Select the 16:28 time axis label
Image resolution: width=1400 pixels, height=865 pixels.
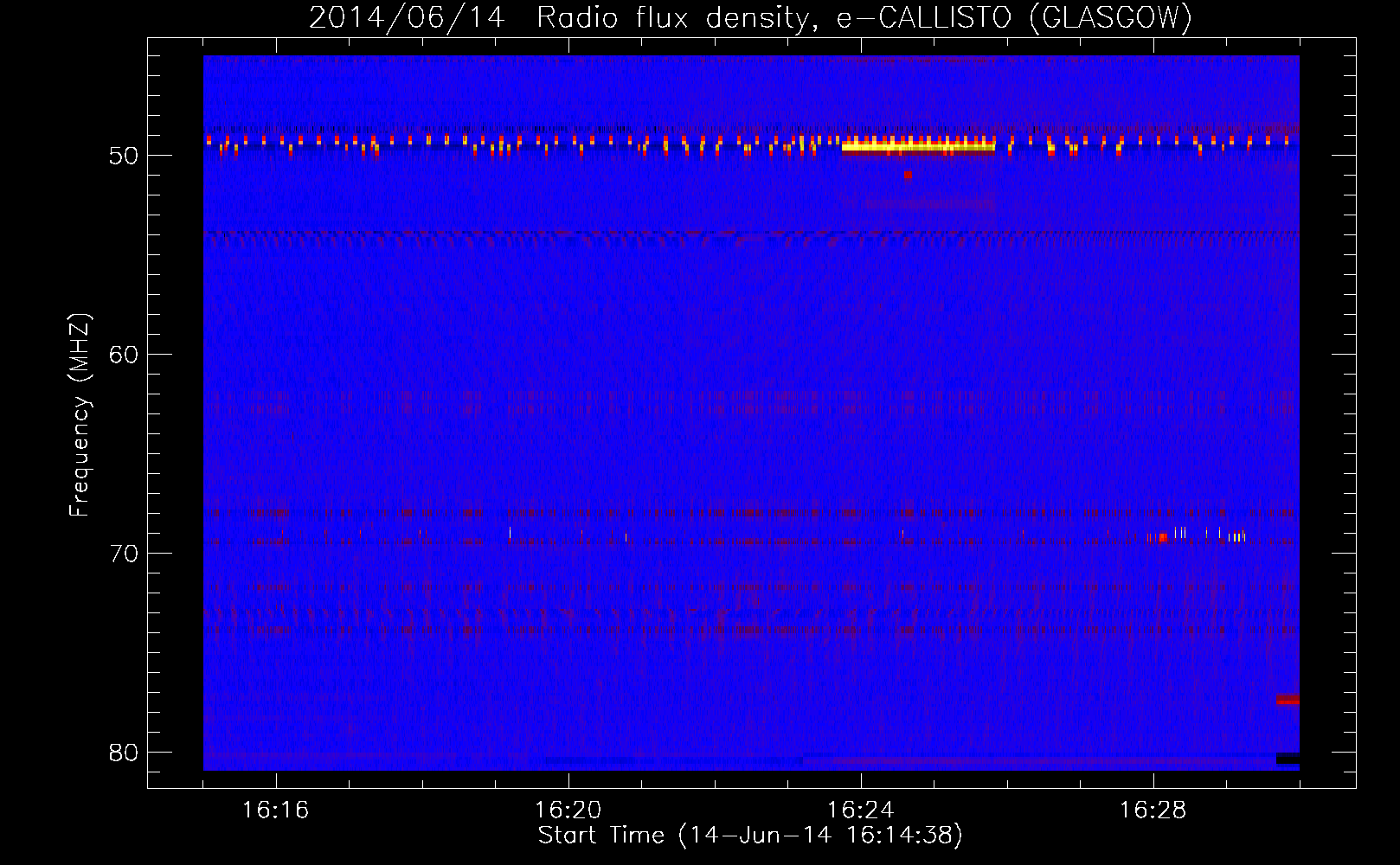coord(1153,810)
